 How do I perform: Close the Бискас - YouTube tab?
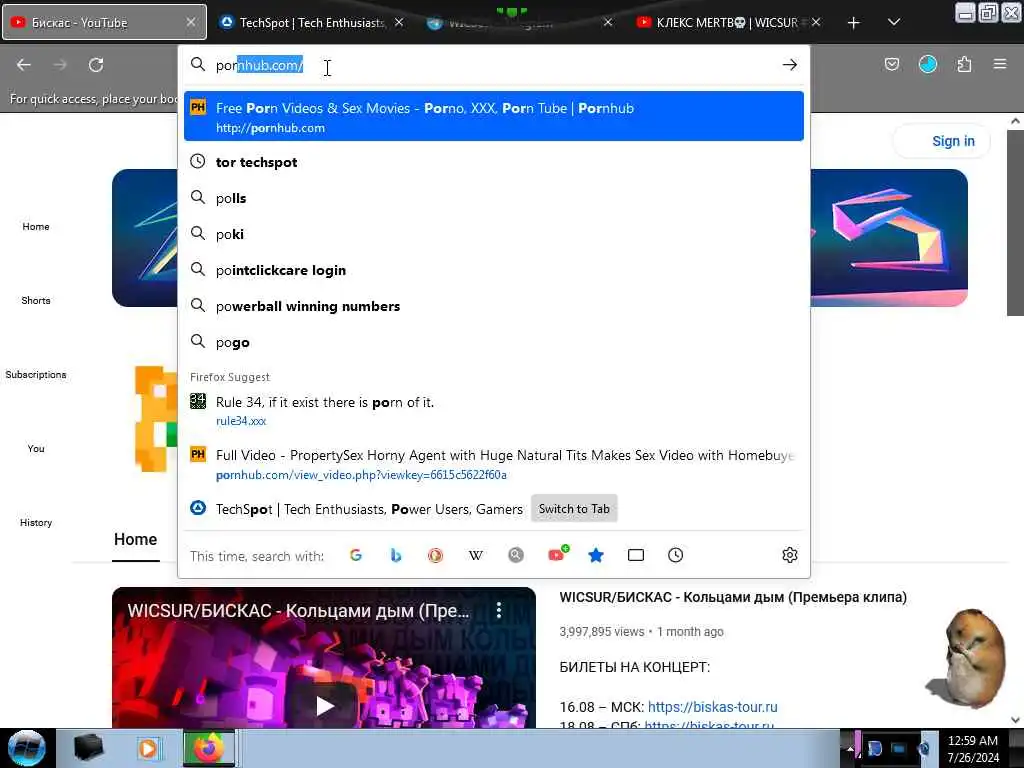pos(190,22)
